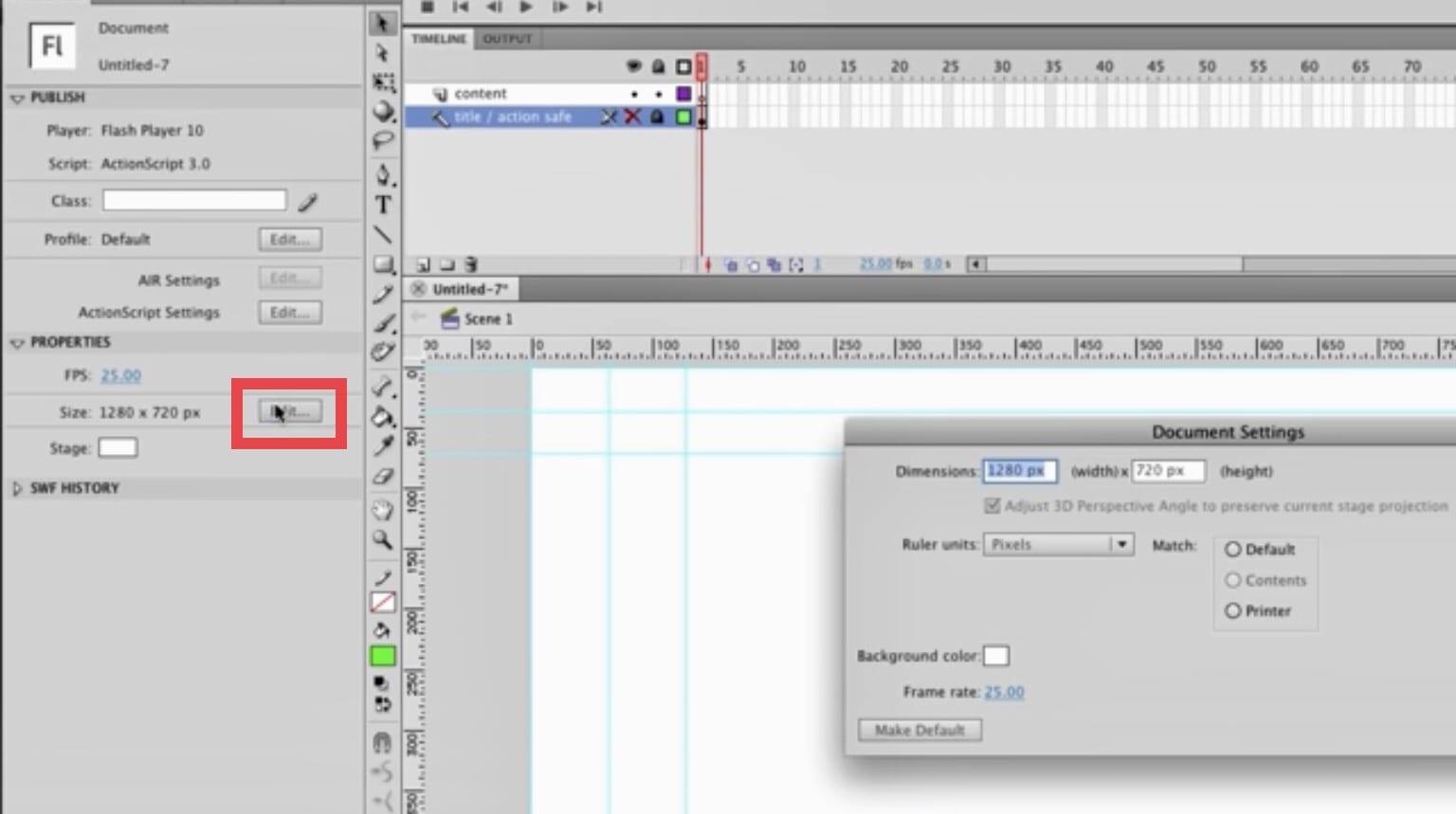Click the onion skin icon
The image size is (1456, 814).
pyautogui.click(x=731, y=265)
